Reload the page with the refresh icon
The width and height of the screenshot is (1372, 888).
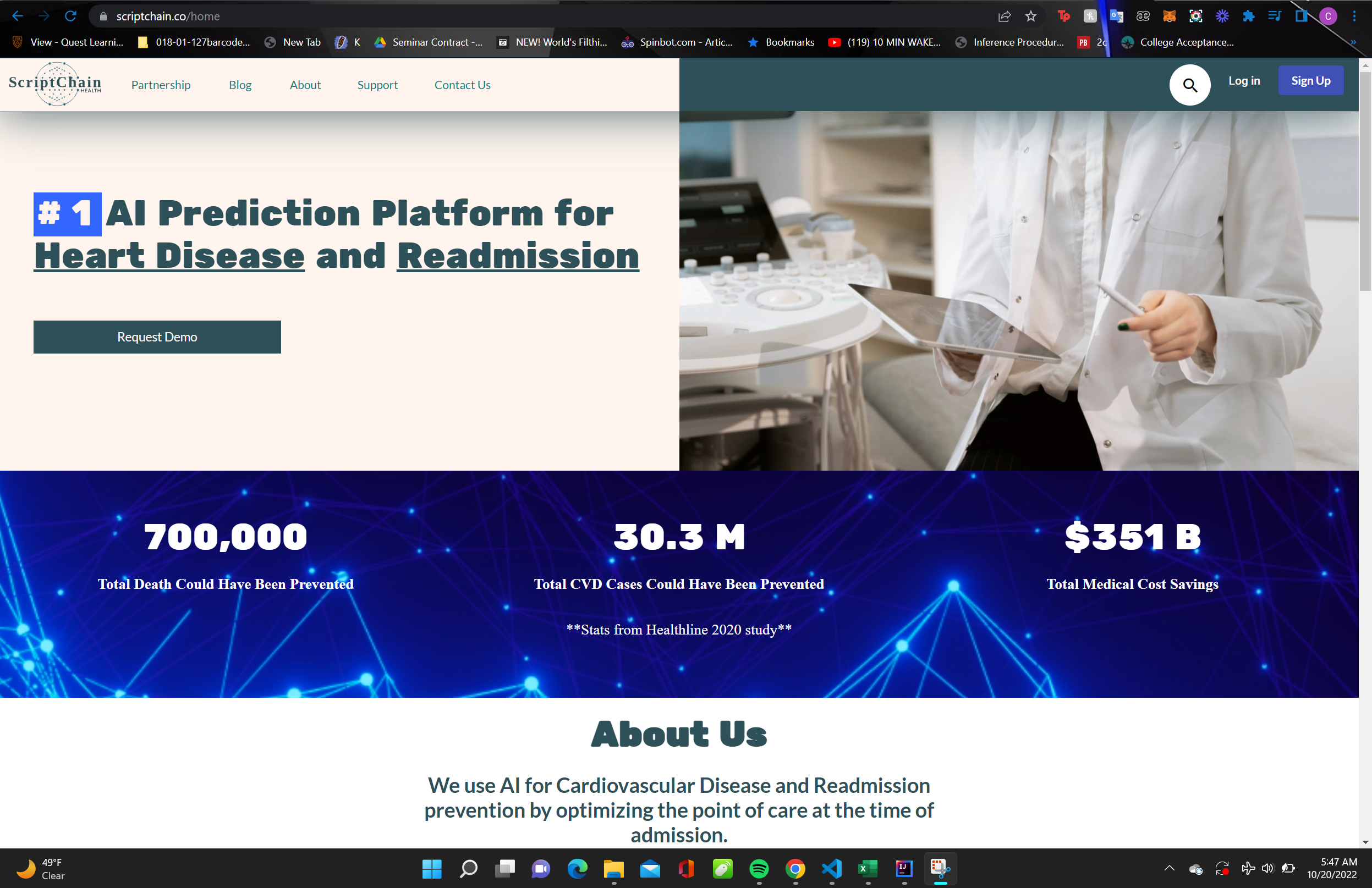[70, 16]
